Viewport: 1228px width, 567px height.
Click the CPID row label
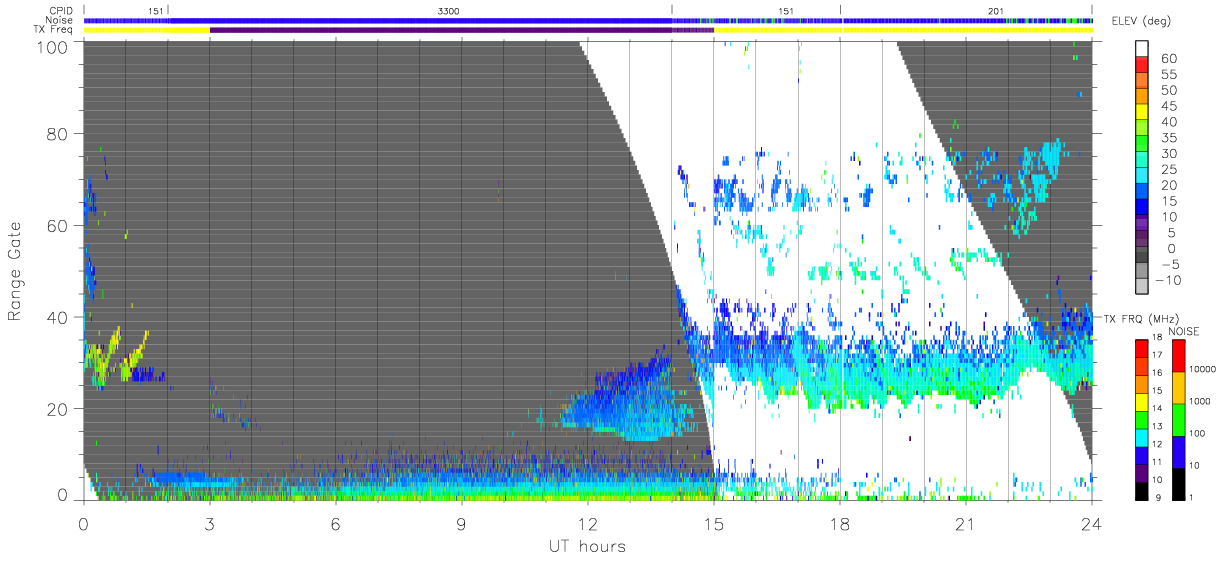61,10
